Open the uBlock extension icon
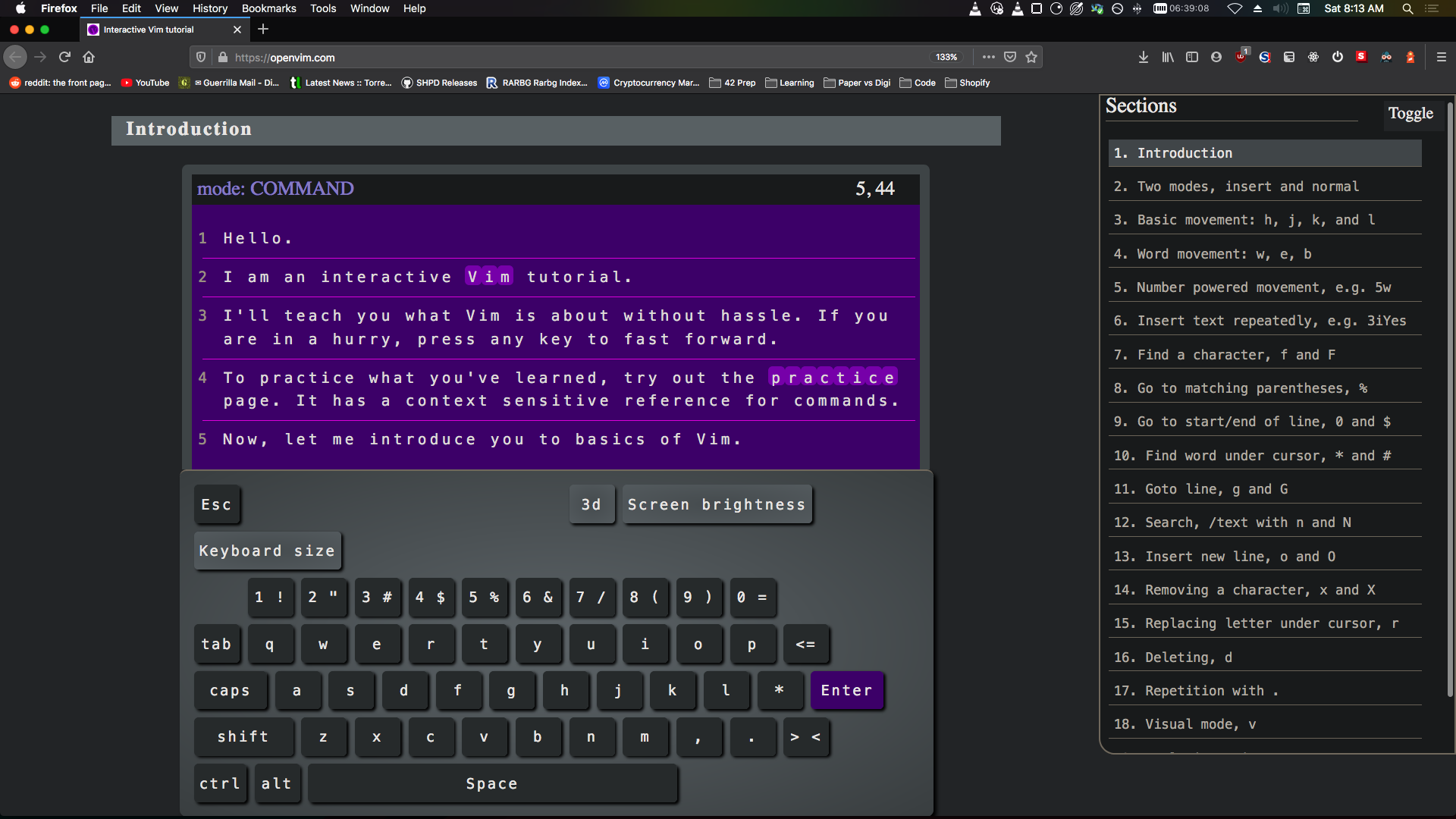 click(x=1241, y=57)
